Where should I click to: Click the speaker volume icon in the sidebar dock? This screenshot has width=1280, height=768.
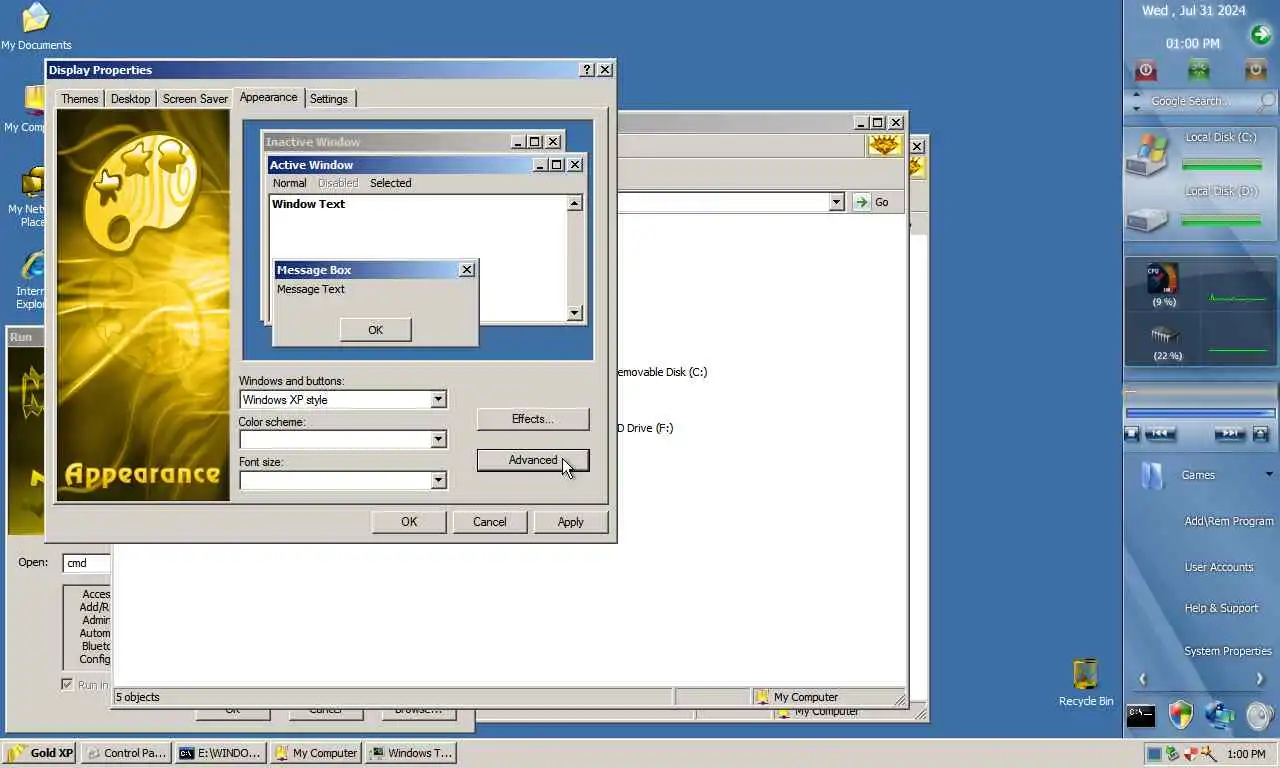point(1260,714)
